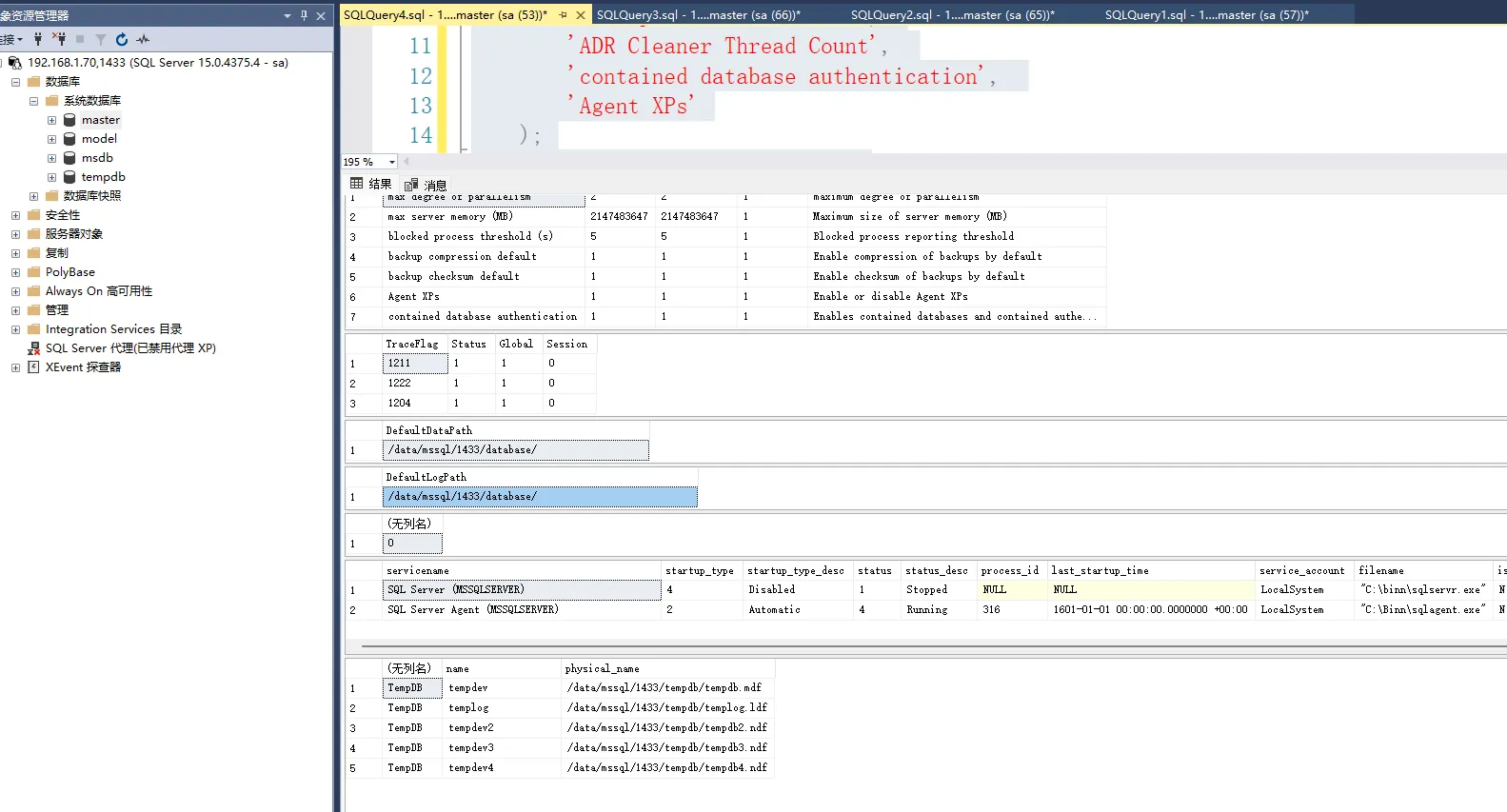
Task: Expand the 安全性 folder
Action: coord(15,215)
